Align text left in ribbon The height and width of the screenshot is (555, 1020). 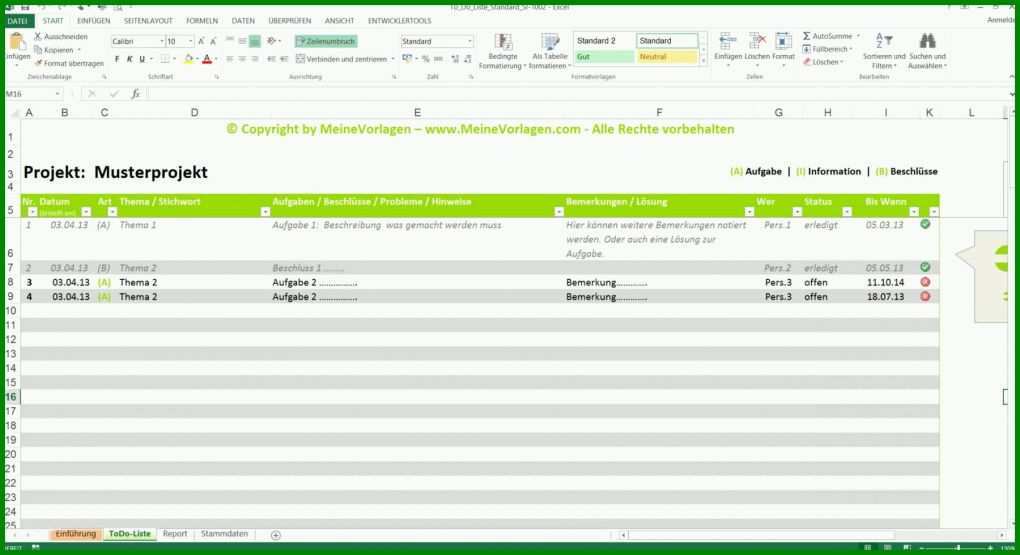[x=230, y=59]
